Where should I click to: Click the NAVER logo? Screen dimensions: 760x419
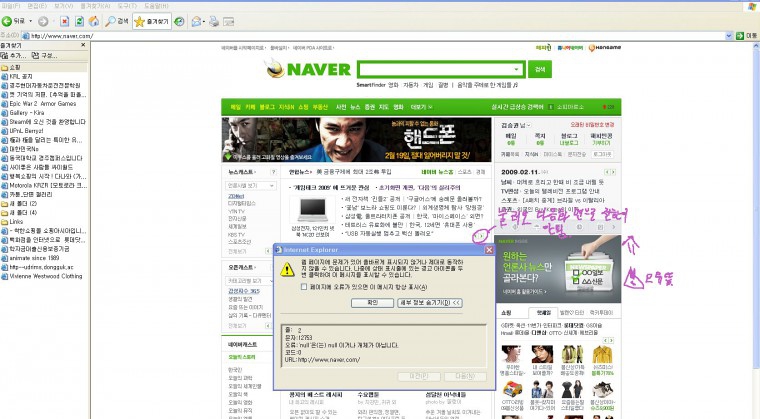[x=309, y=69]
